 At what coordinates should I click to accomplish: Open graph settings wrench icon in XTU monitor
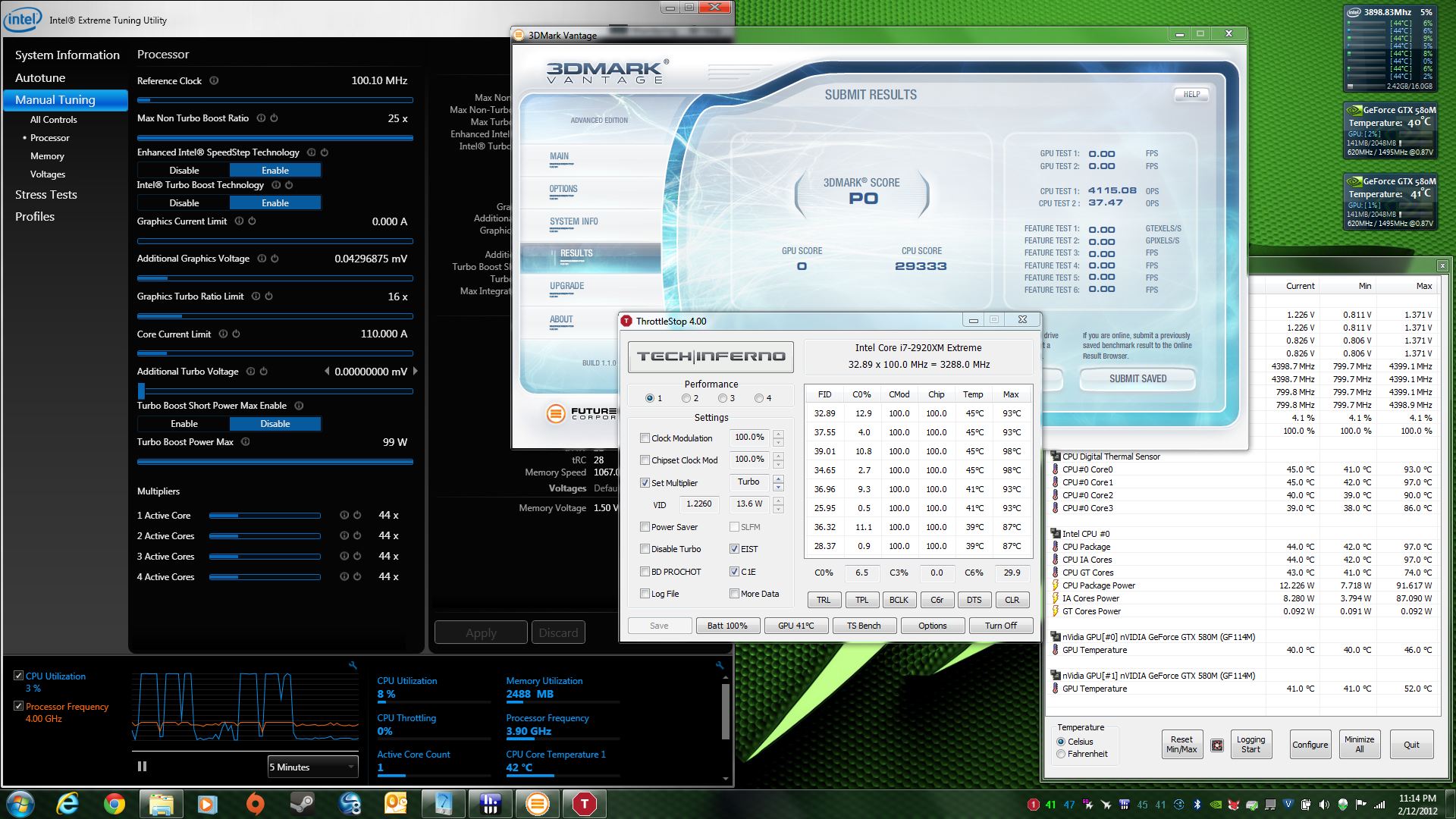(353, 666)
